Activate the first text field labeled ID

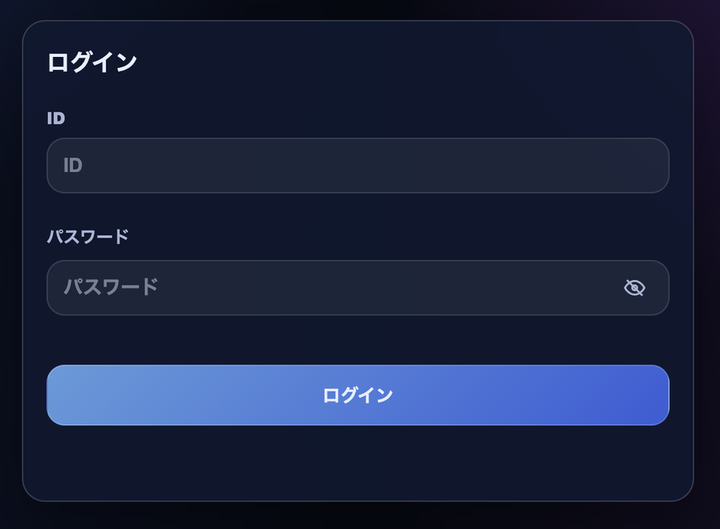[x=357, y=165]
